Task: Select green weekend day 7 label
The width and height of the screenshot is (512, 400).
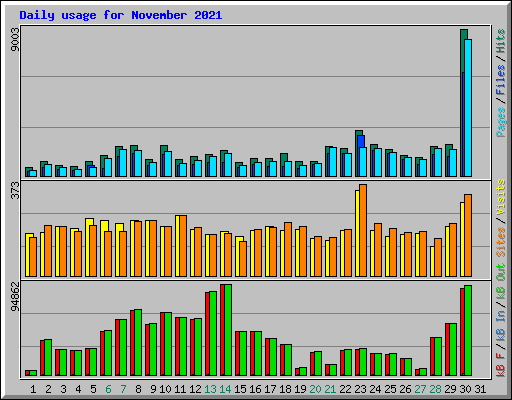Action: click(x=123, y=389)
